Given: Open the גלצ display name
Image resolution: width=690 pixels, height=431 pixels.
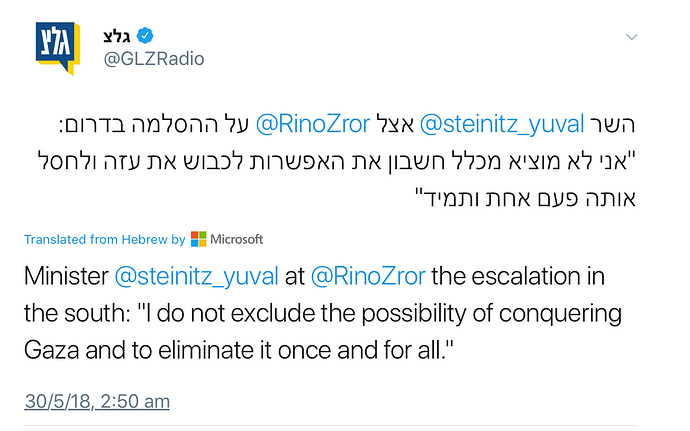Looking at the screenshot, I should pyautogui.click(x=117, y=36).
